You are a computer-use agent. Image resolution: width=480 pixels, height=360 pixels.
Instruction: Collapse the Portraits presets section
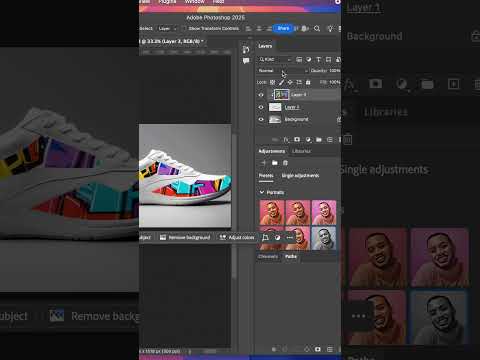pos(262,192)
